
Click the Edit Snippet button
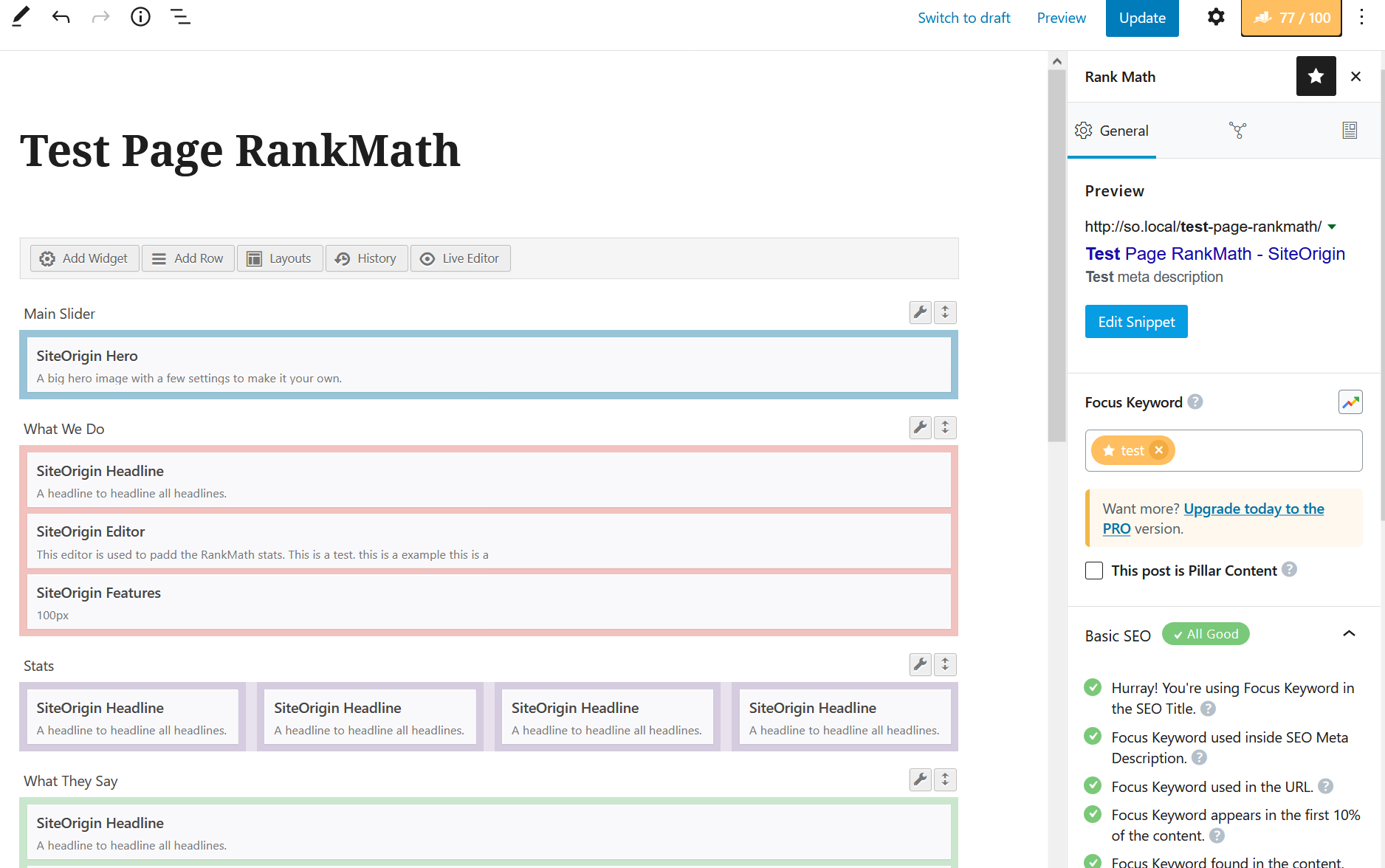click(x=1135, y=322)
